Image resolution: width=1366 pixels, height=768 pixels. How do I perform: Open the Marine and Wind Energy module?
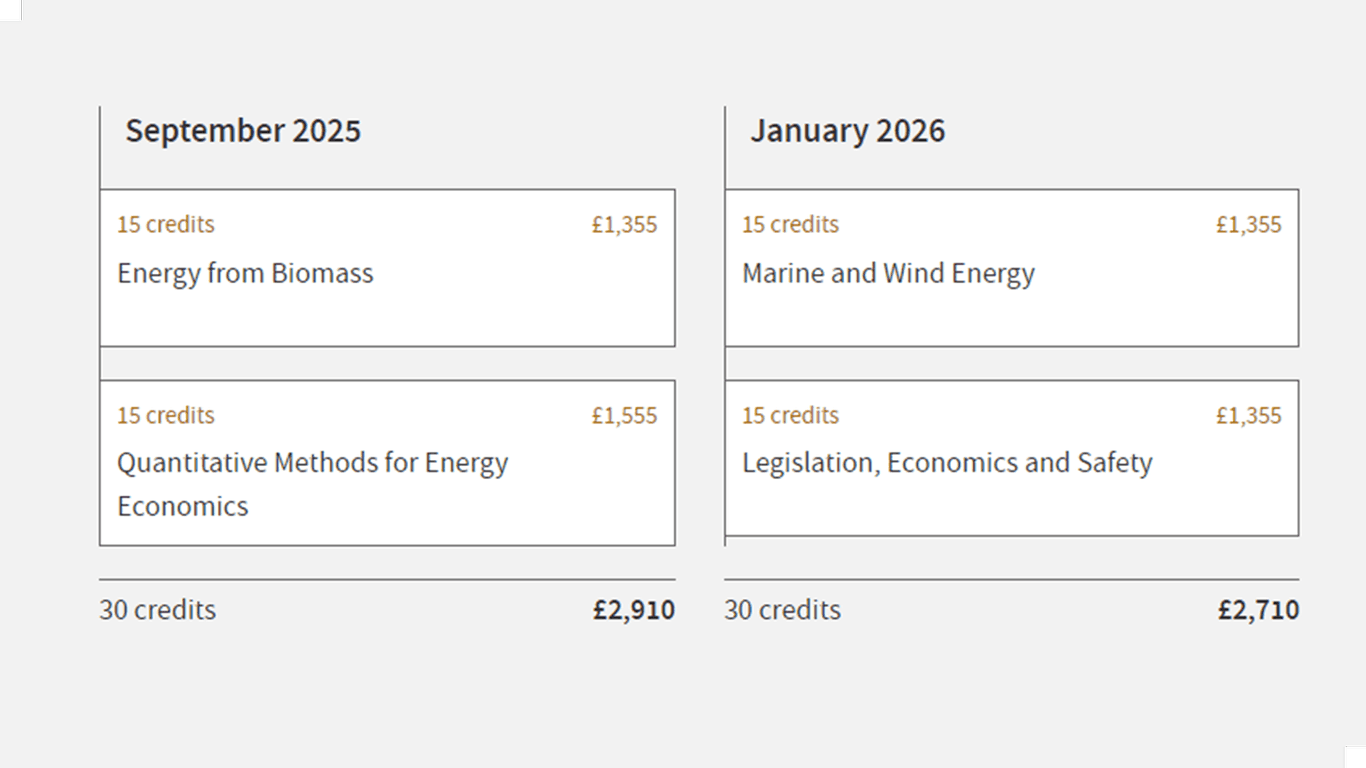(x=888, y=274)
